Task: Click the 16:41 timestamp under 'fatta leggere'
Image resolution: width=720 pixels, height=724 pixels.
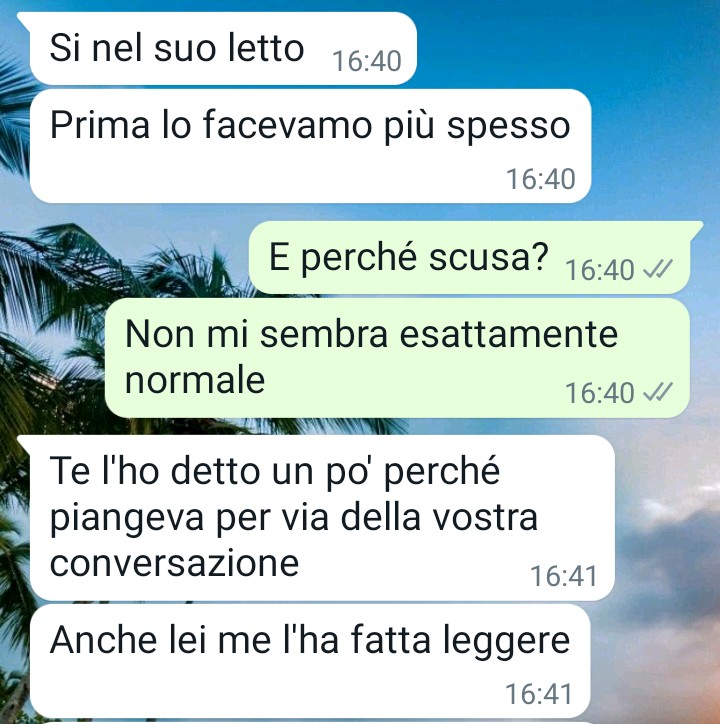Action: tap(539, 694)
